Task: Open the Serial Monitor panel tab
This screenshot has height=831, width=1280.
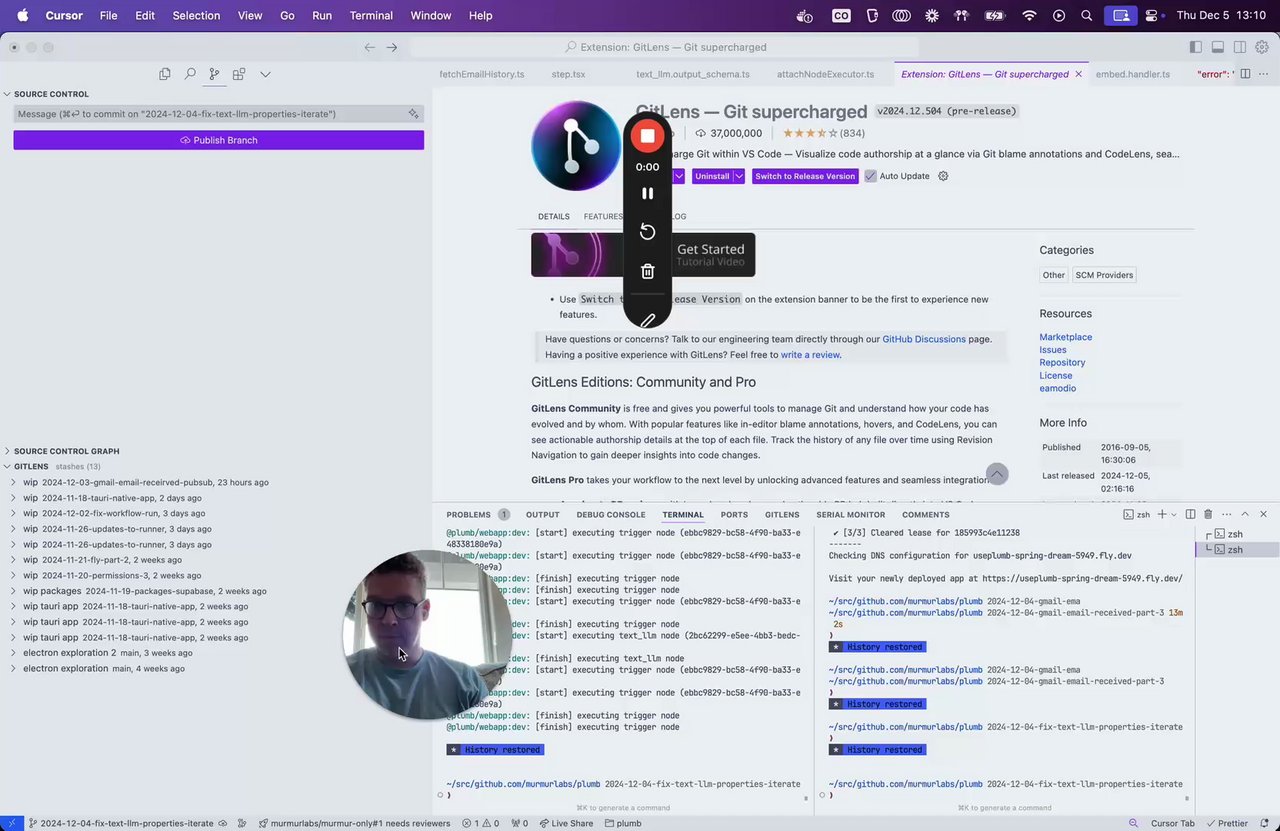Action: tap(850, 514)
